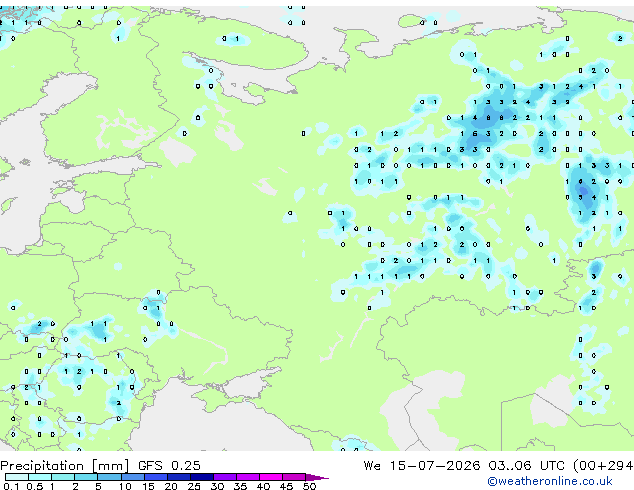Select the bright magenta 40 to 45 swatch
Viewport: 634px width, 490px height.
(271, 477)
